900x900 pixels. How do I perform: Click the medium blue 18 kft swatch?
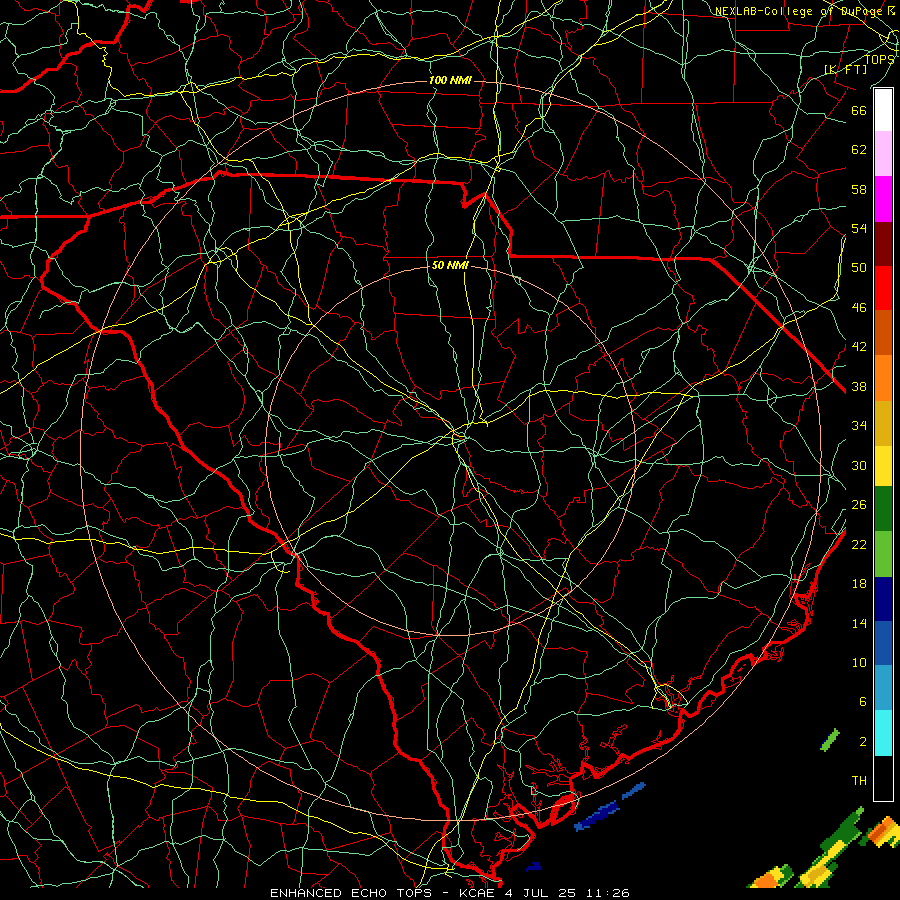click(x=883, y=643)
